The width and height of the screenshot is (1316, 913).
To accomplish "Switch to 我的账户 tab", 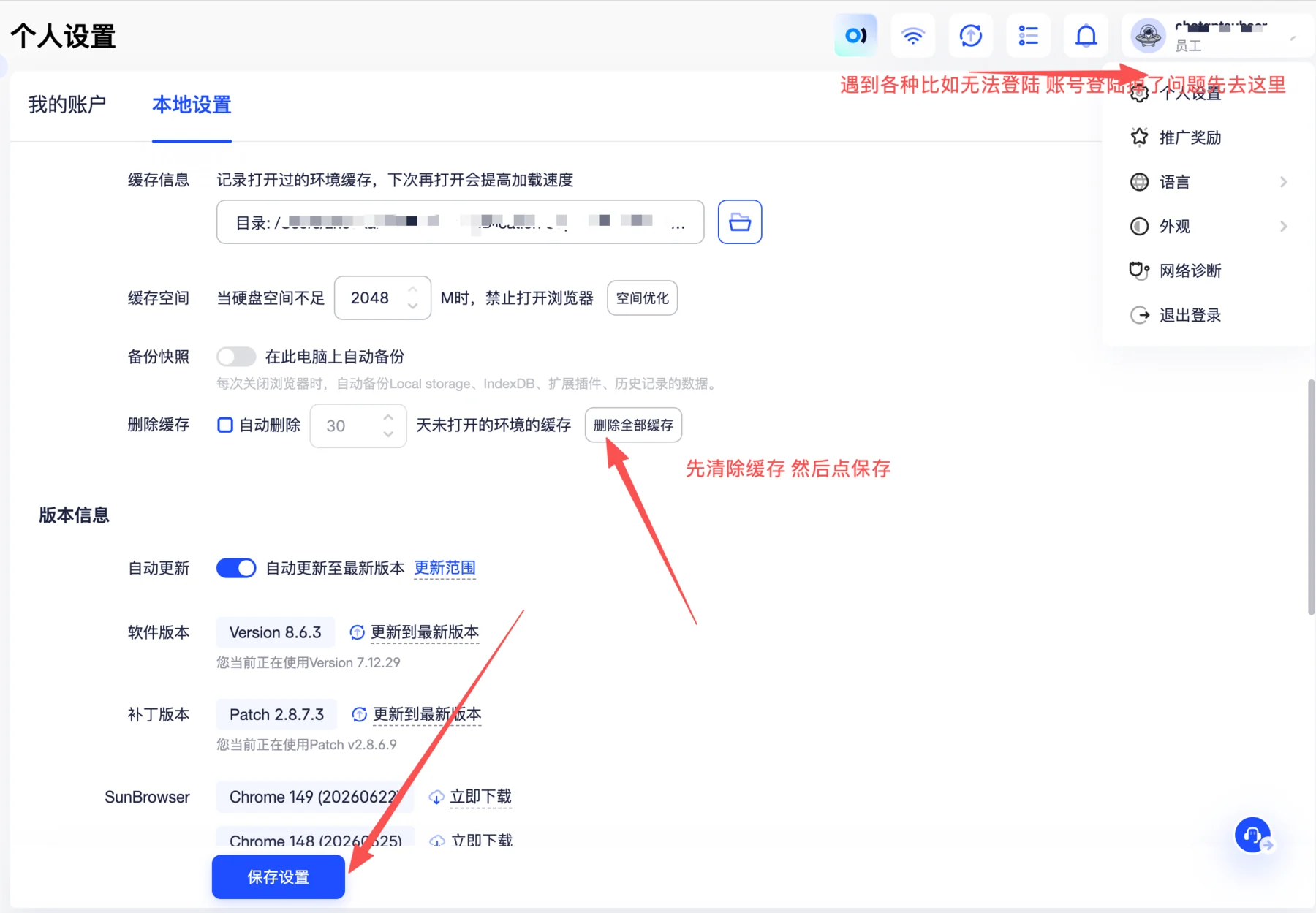I will click(x=67, y=105).
